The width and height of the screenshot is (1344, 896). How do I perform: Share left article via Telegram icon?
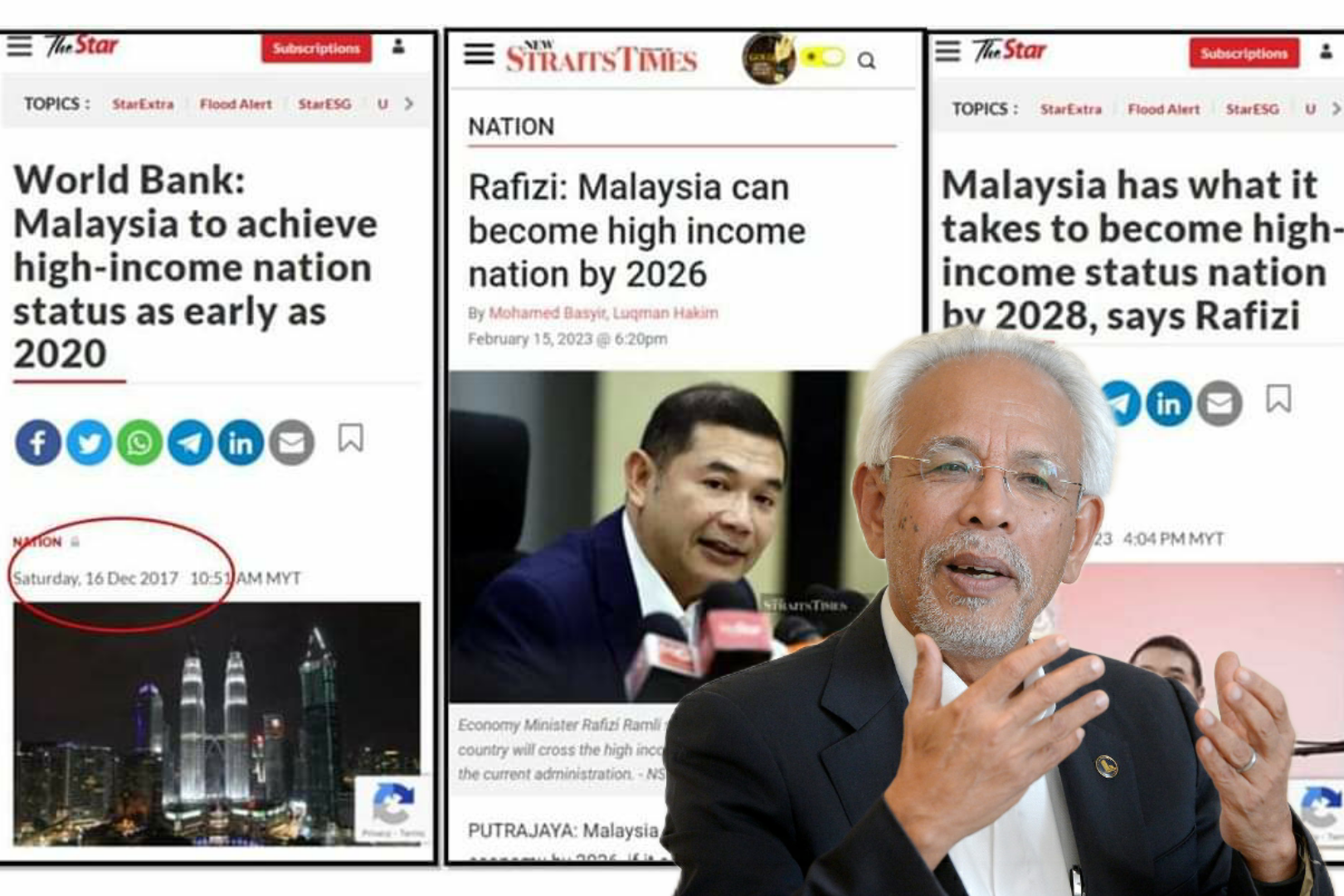(190, 442)
